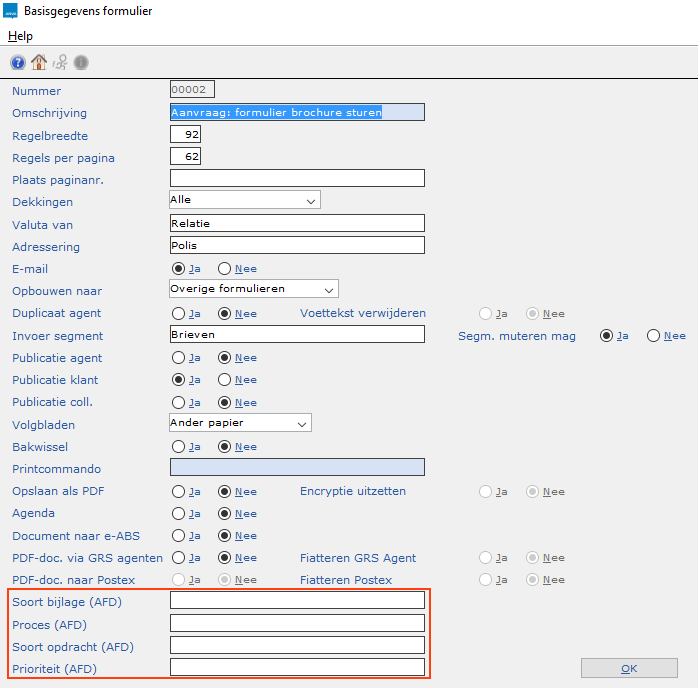
Task: Select Nee for Publicatie coll.
Action: [224, 403]
